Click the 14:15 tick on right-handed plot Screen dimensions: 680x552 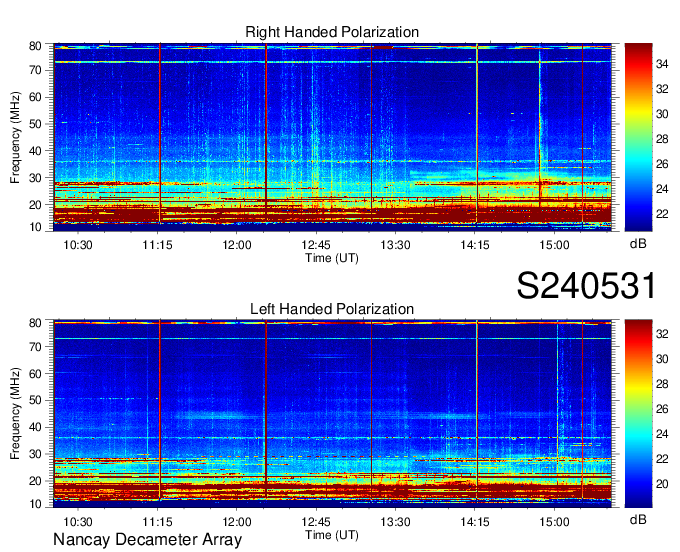[475, 245]
